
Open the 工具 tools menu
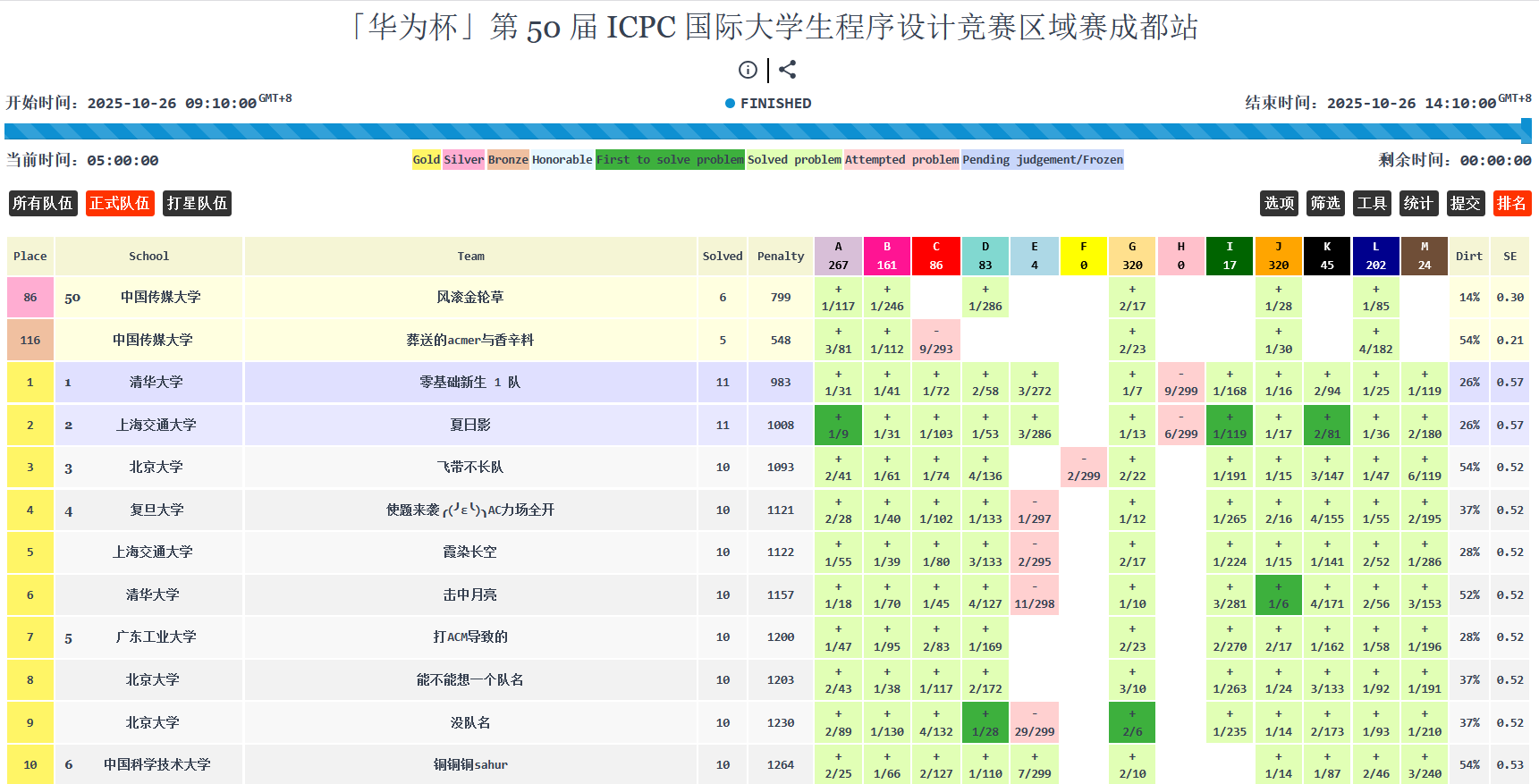point(1372,204)
